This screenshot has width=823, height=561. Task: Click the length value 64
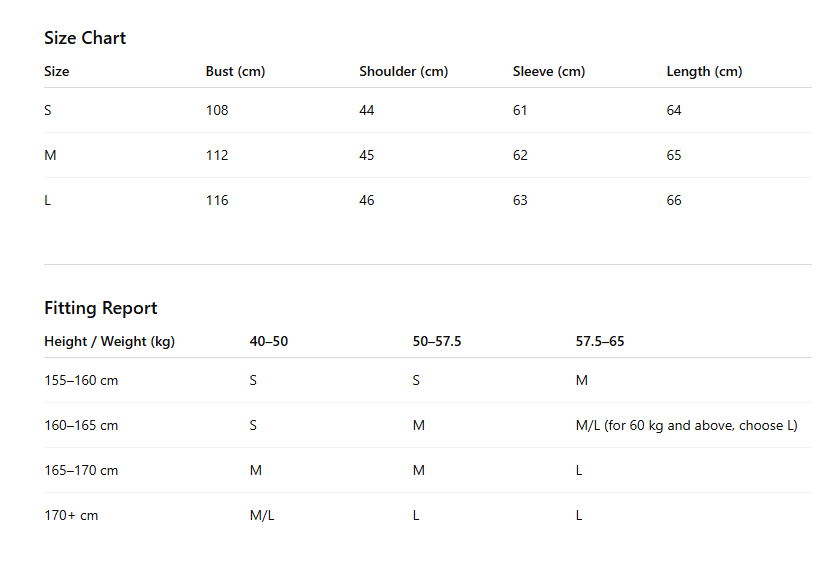pyautogui.click(x=673, y=110)
